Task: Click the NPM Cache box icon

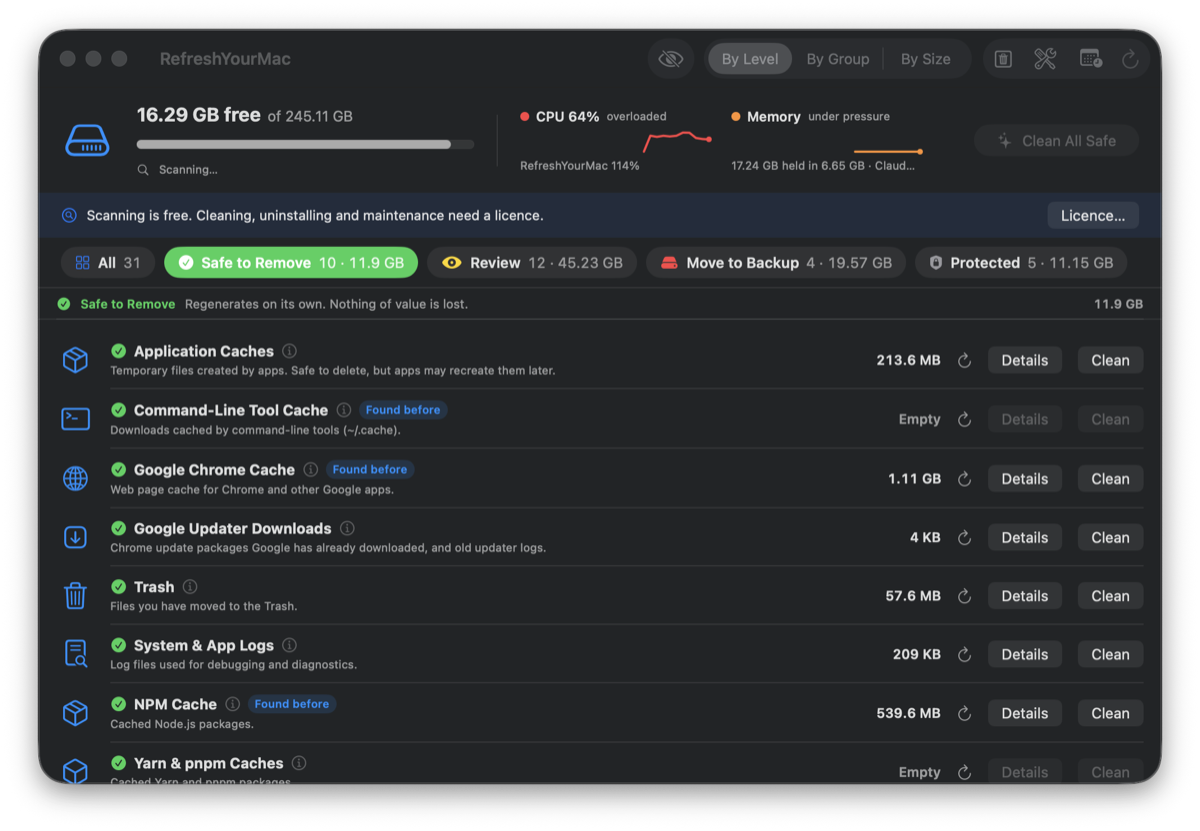Action: [x=75, y=713]
